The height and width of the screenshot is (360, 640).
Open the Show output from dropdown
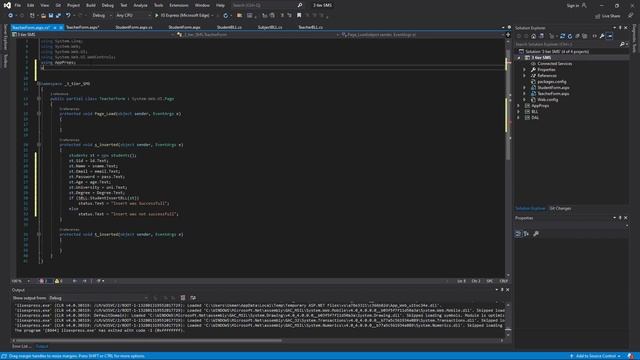tap(98, 298)
